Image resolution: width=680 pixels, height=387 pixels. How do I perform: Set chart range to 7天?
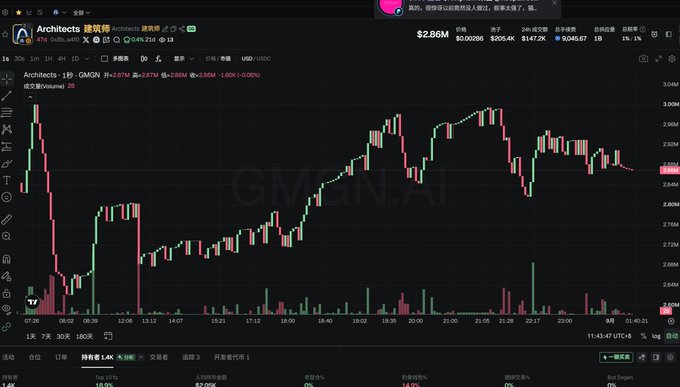pos(46,336)
